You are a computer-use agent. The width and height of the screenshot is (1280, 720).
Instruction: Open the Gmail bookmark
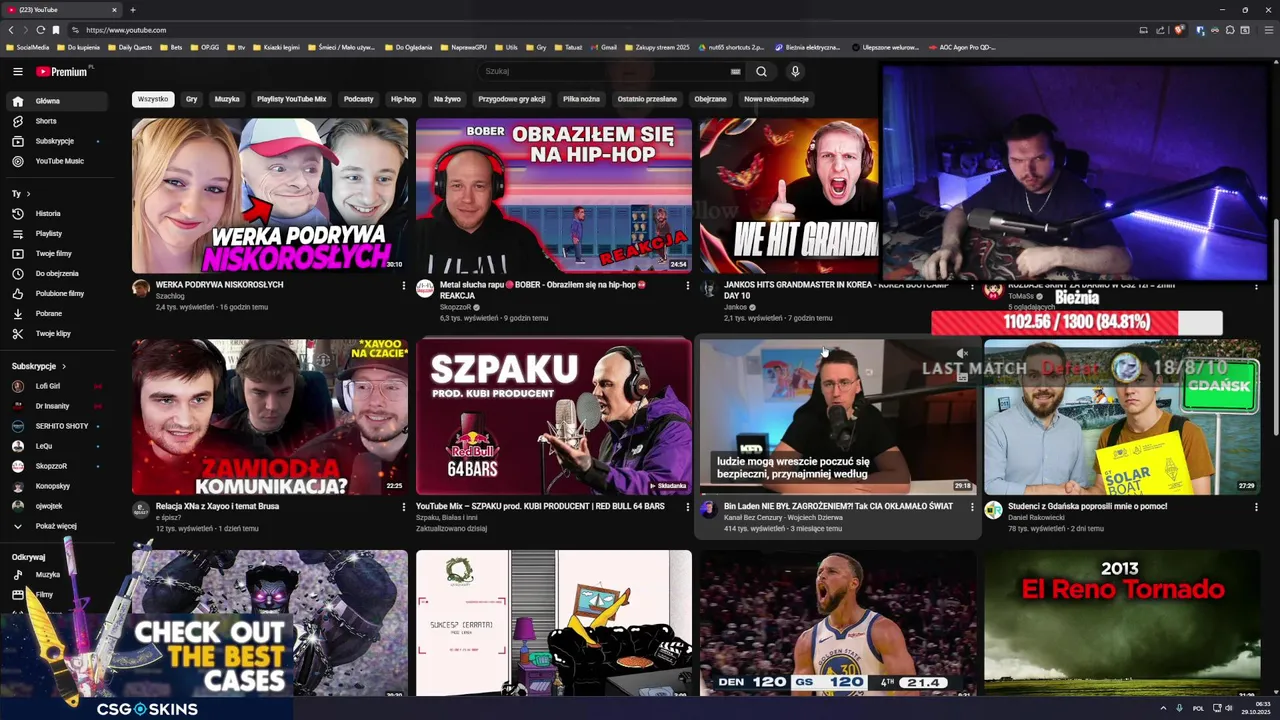(x=603, y=47)
